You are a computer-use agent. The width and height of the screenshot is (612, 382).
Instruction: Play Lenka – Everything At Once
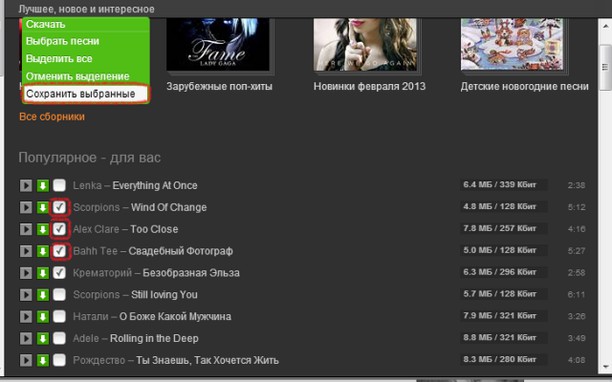click(x=26, y=185)
